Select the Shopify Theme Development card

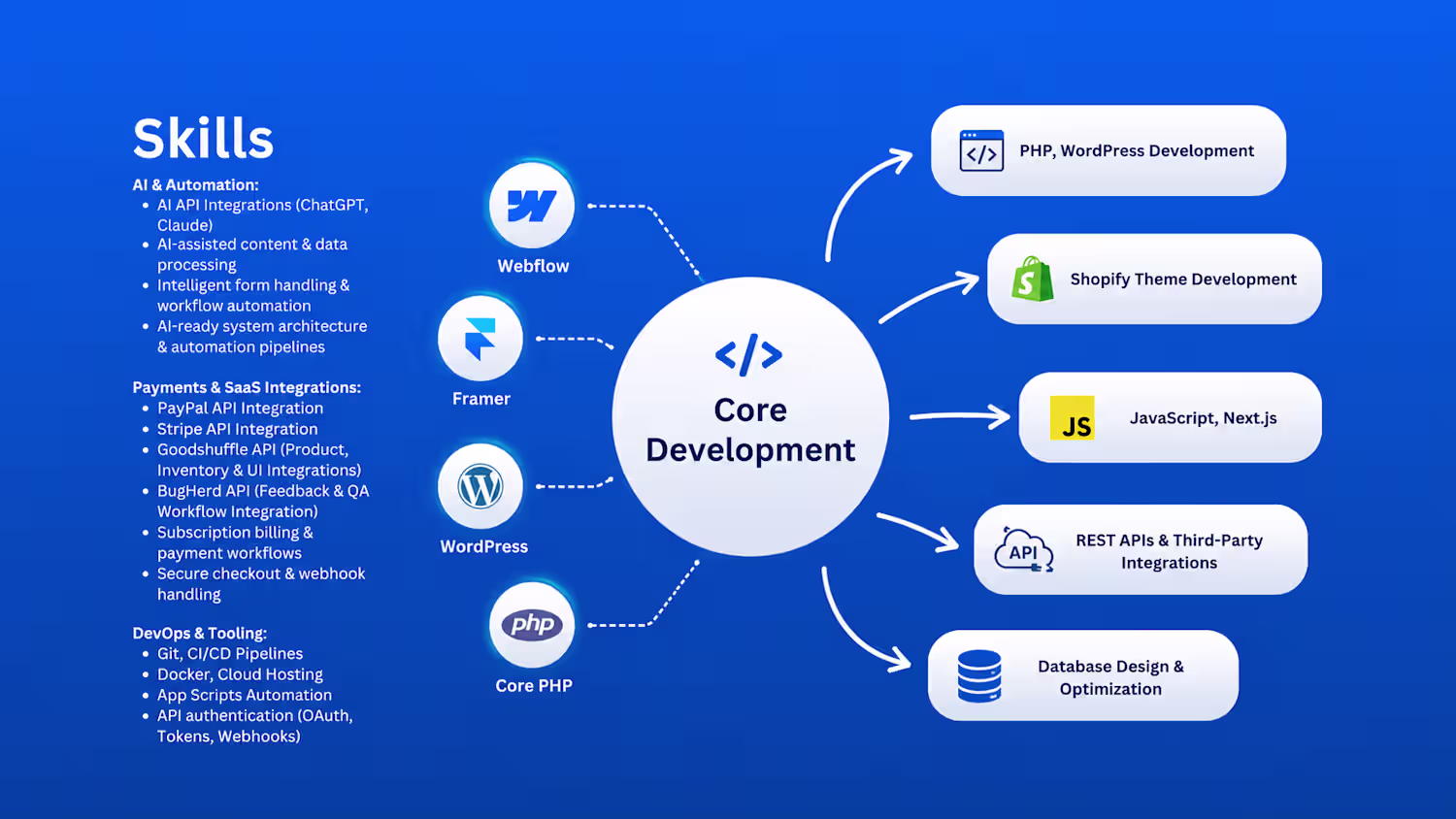coord(1154,278)
